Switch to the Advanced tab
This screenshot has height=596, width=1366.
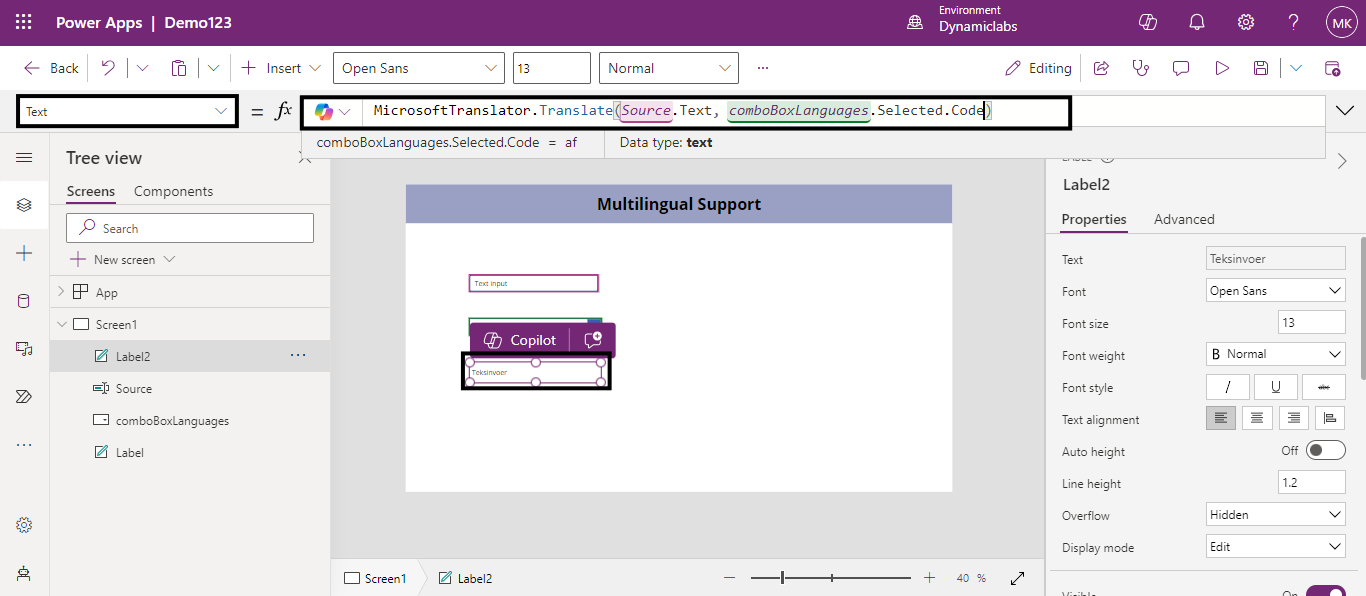pos(1184,219)
